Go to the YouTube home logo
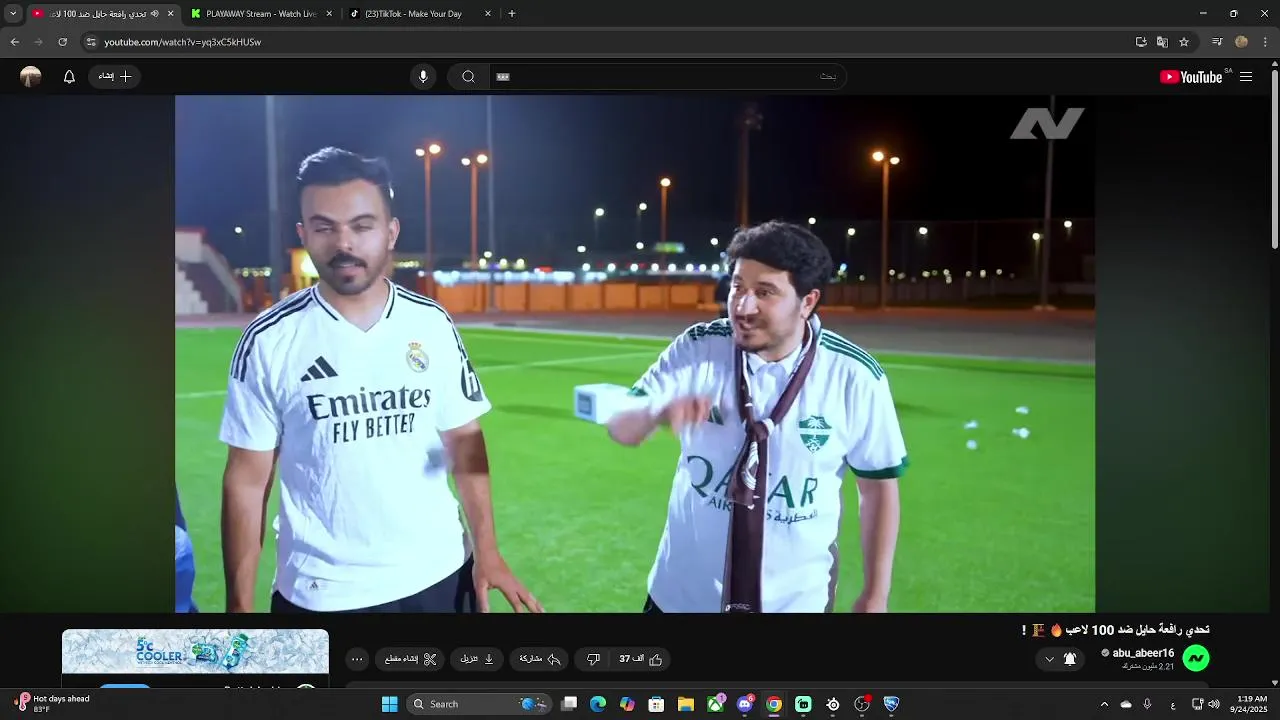 [1191, 77]
